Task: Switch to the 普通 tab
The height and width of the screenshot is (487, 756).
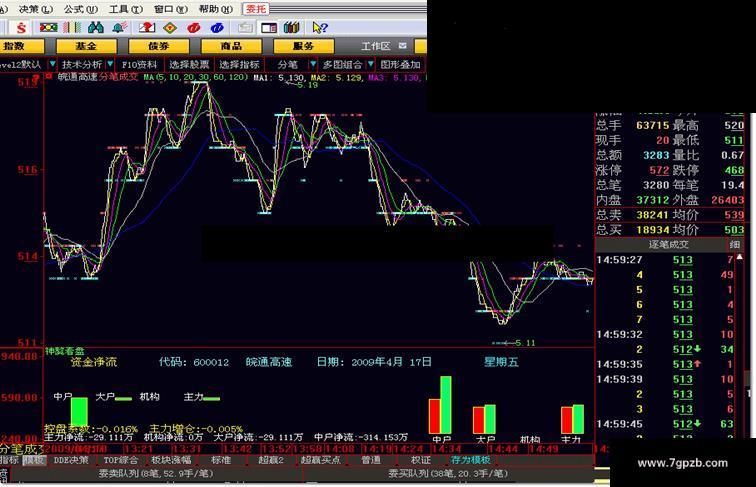Action: tap(371, 460)
